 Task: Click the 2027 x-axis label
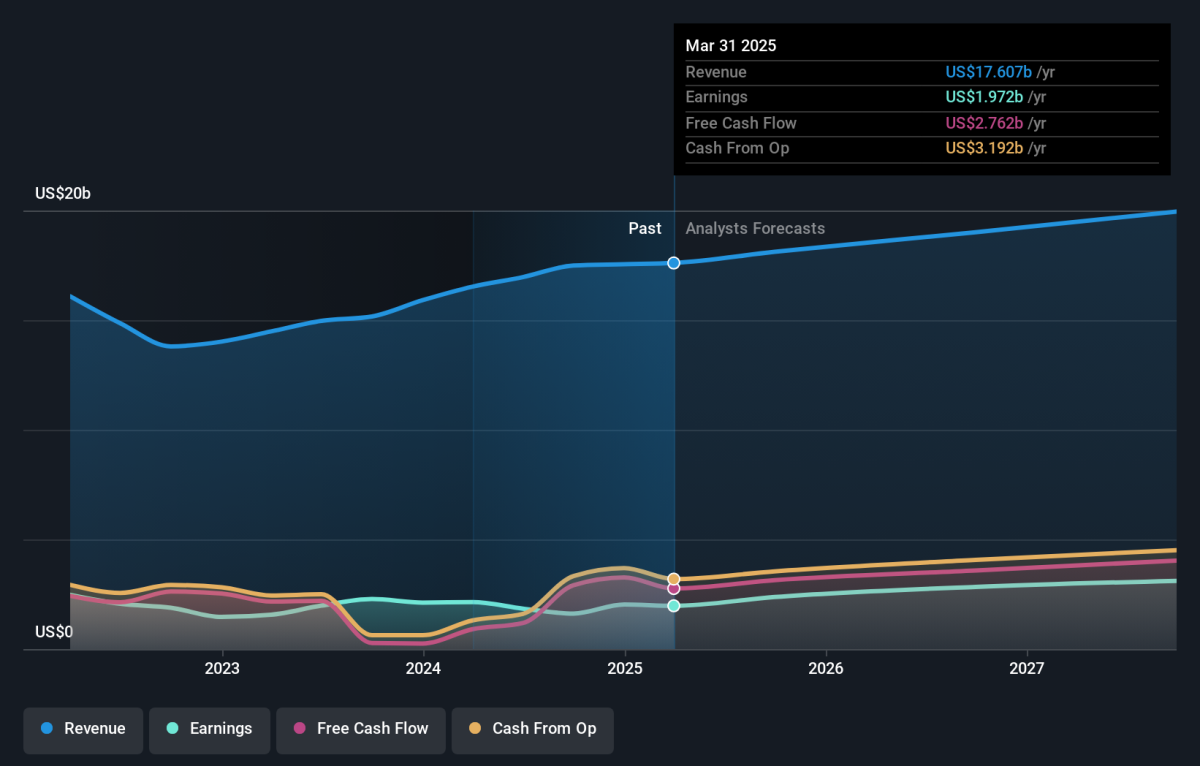tap(1028, 668)
